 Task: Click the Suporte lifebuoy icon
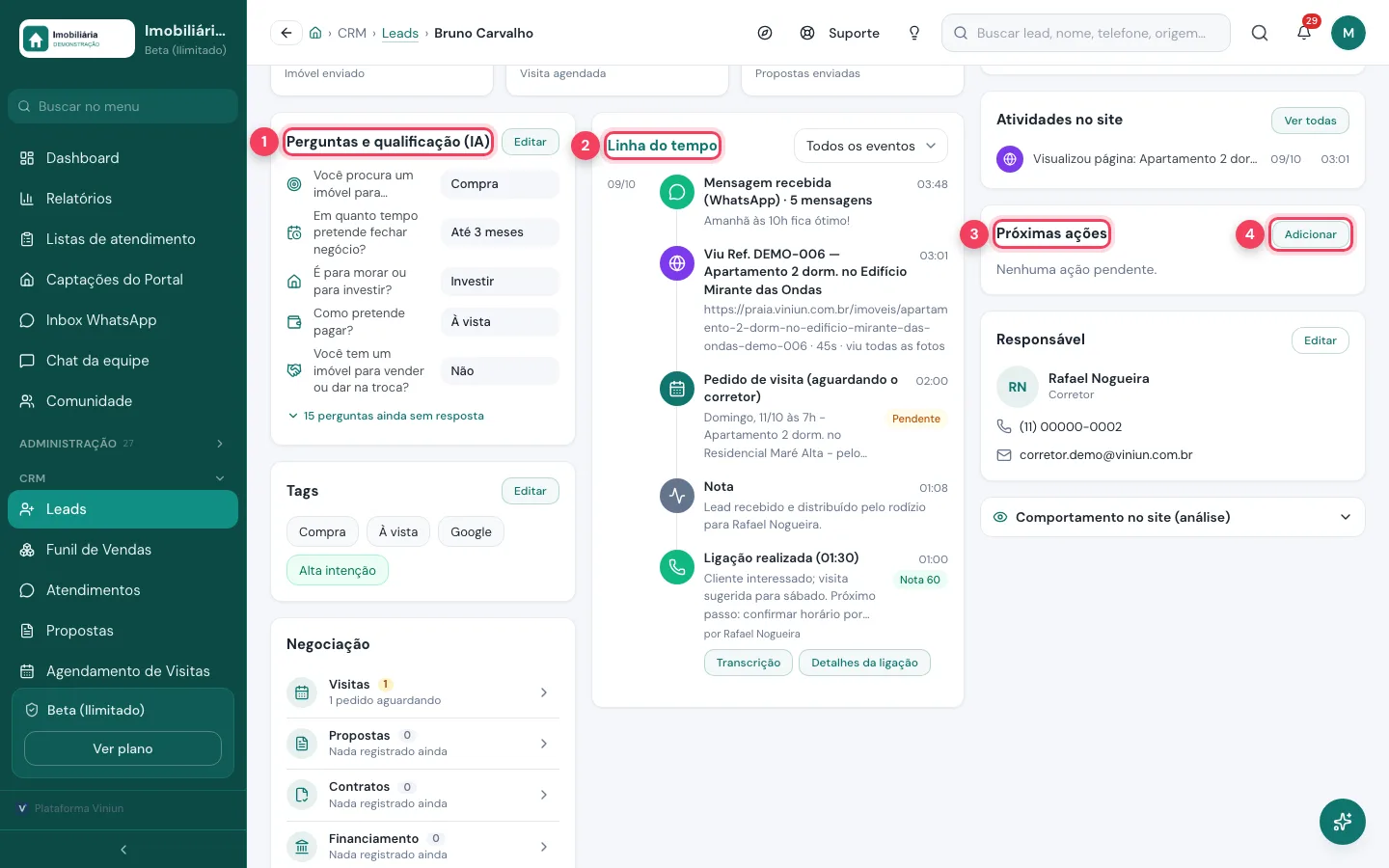click(x=807, y=33)
